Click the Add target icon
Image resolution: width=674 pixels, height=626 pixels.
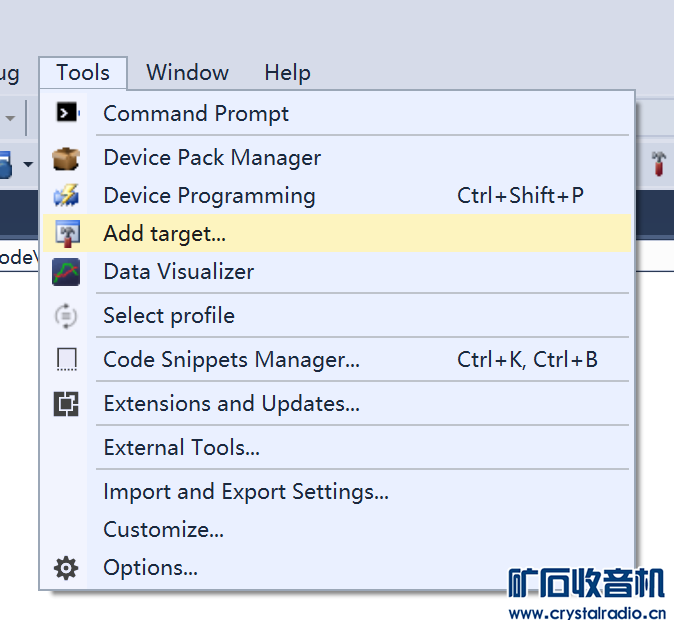tap(66, 234)
